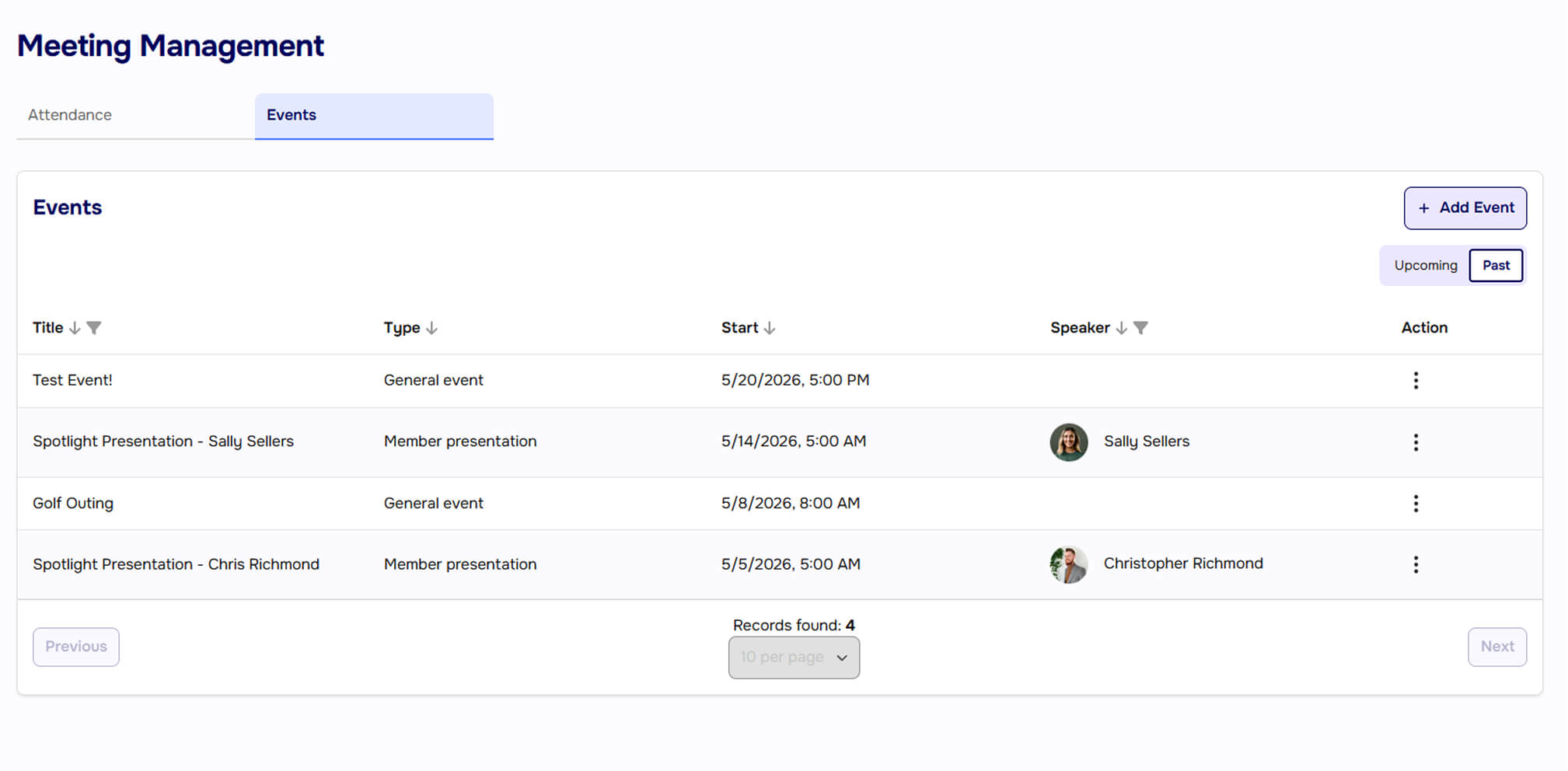Open the Speaker column filter

coord(1140,328)
